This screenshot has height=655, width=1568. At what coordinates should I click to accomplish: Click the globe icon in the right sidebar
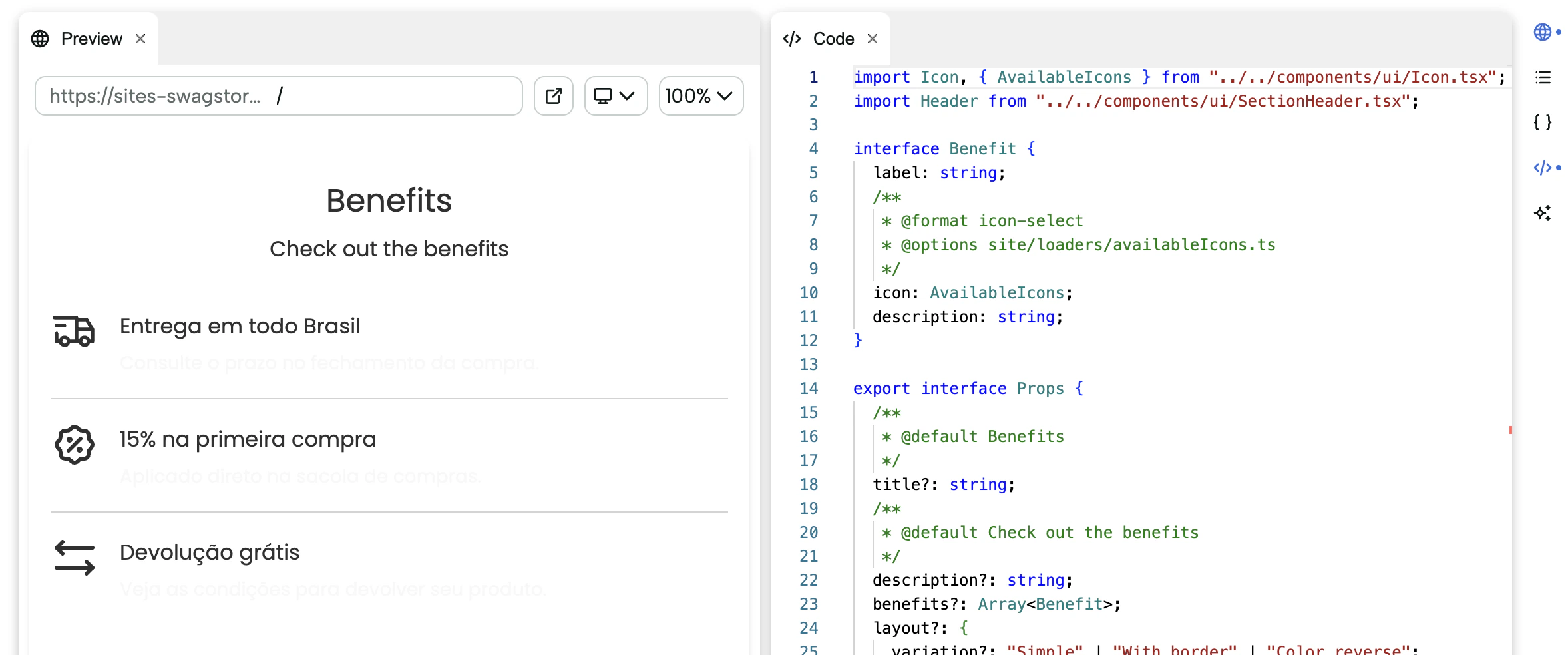[1542, 32]
